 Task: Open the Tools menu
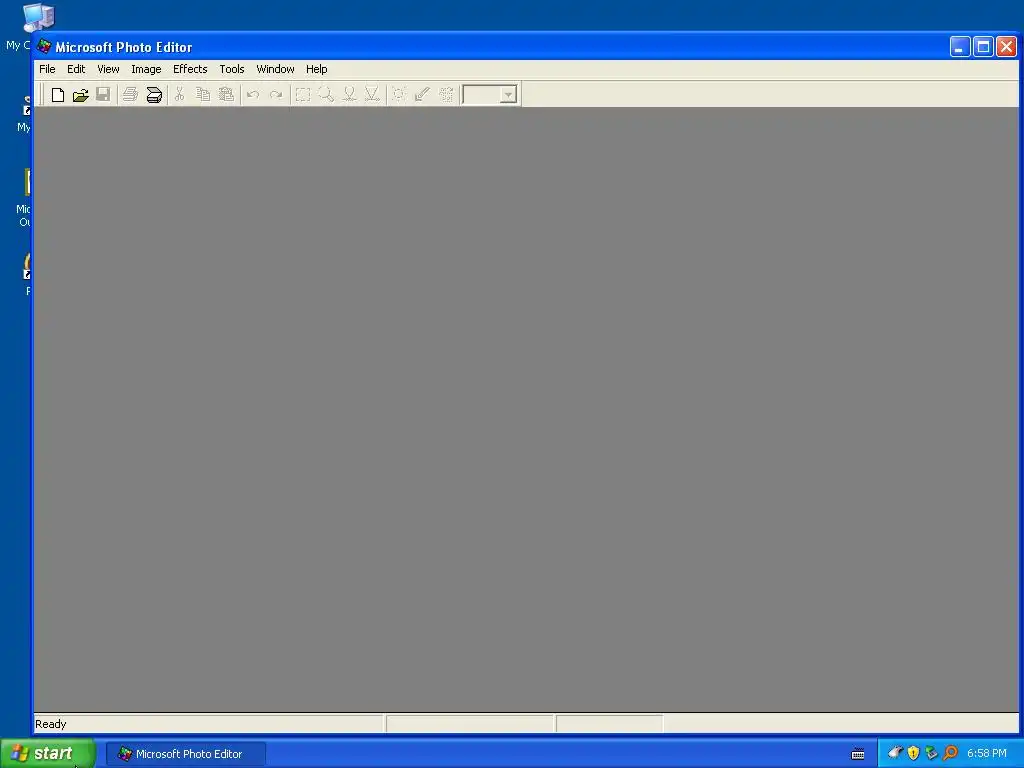point(232,69)
